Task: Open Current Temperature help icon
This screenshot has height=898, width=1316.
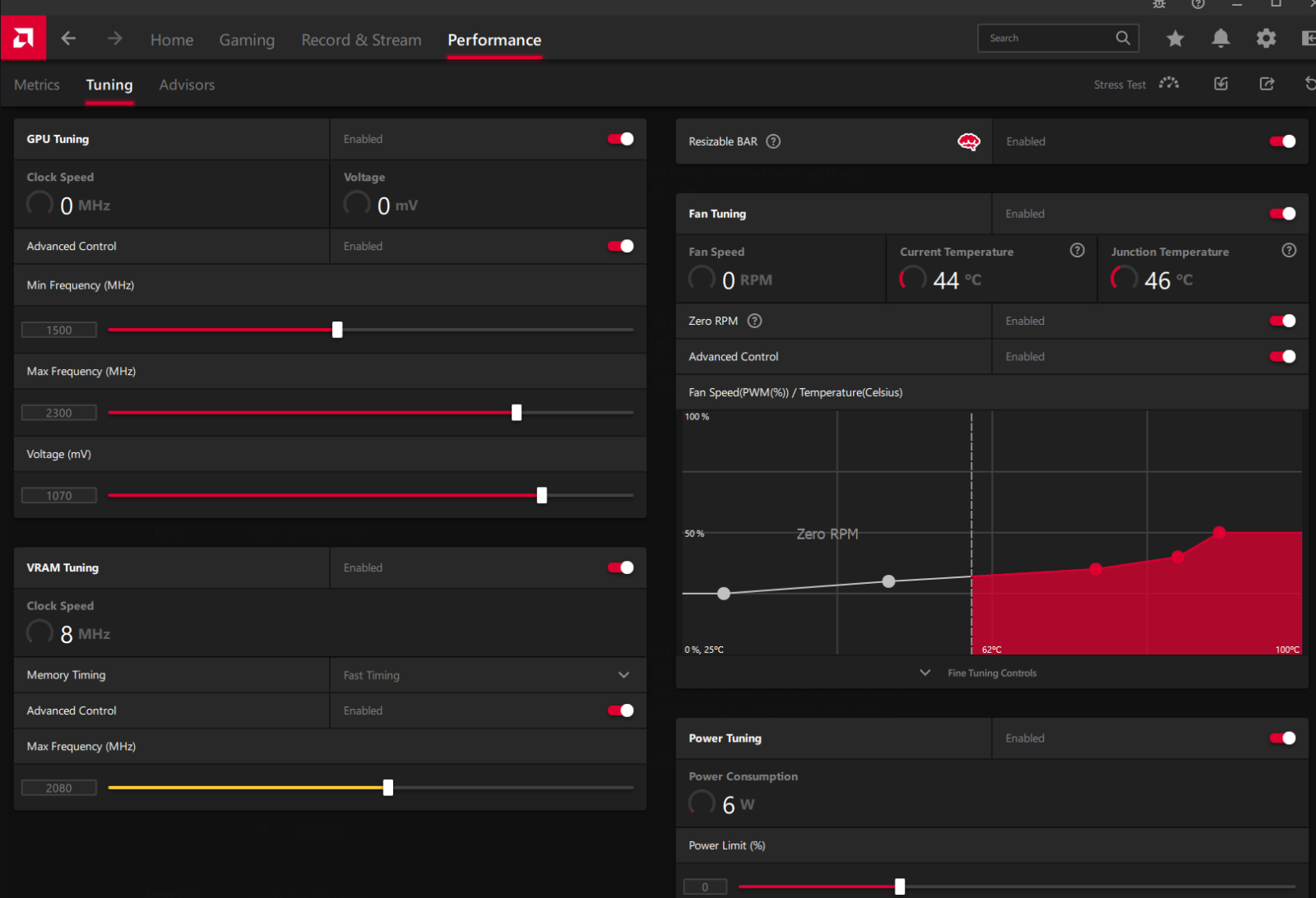Action: pos(1077,250)
